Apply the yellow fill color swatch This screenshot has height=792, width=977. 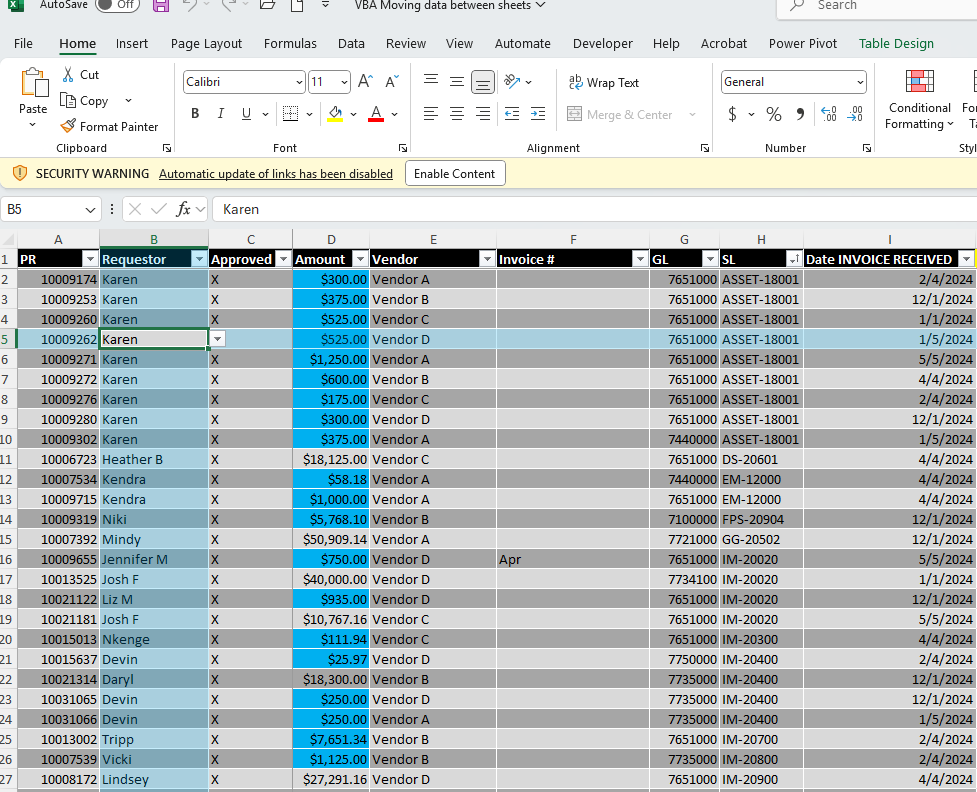[336, 114]
